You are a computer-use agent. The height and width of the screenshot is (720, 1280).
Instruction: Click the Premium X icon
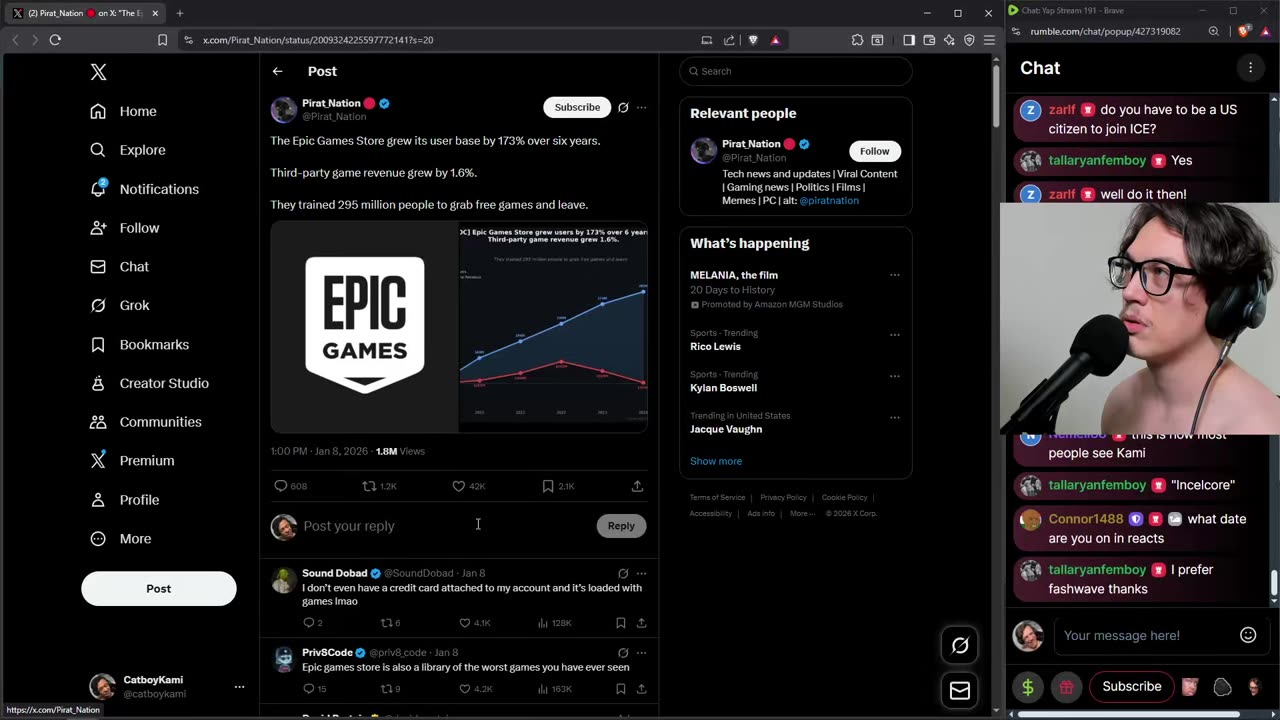click(x=98, y=461)
